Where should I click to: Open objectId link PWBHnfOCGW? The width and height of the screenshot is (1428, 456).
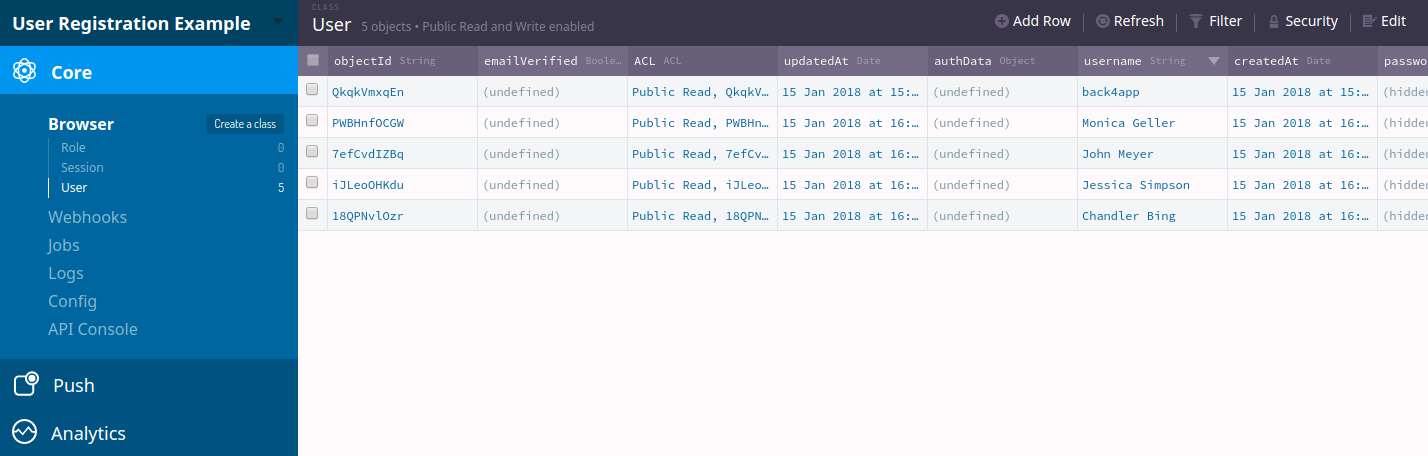pyautogui.click(x=368, y=123)
